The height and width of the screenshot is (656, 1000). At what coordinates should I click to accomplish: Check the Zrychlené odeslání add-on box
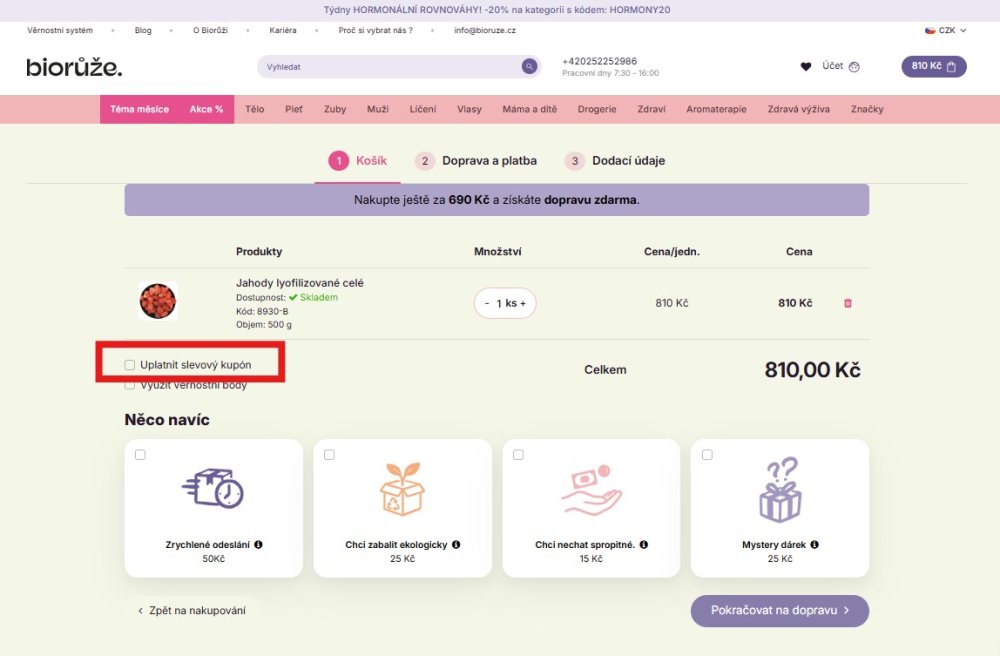(140, 455)
